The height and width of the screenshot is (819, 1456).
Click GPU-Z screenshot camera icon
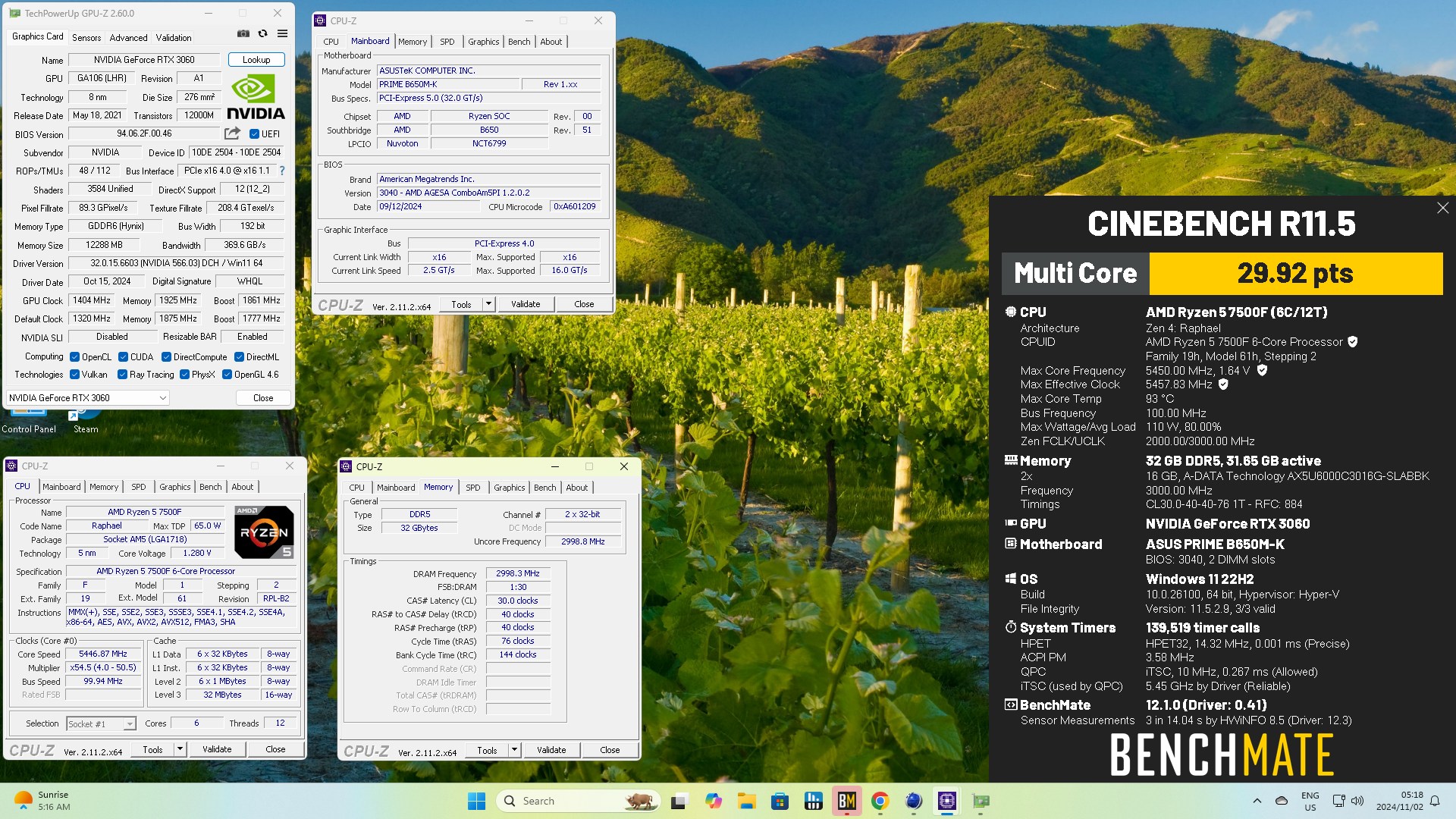(243, 33)
